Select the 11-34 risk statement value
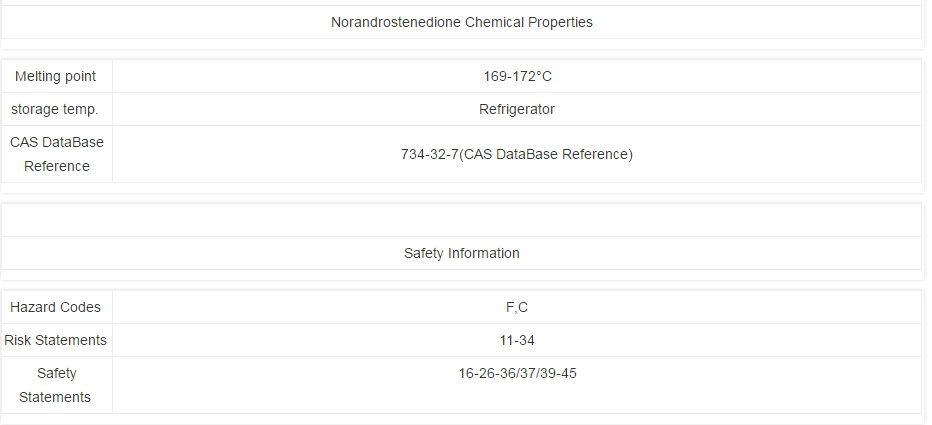 pyautogui.click(x=517, y=340)
